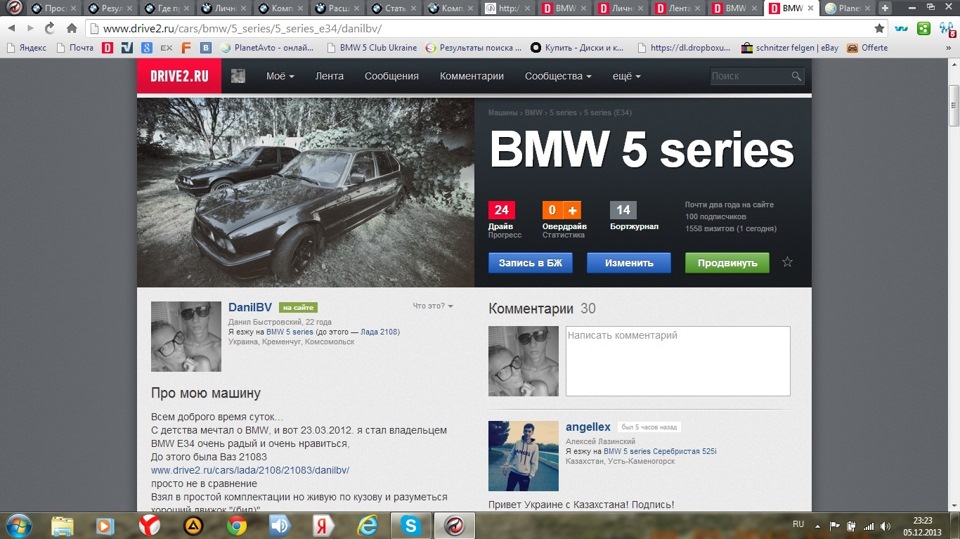Click the 'Запись в БЖ' button

coord(530,263)
